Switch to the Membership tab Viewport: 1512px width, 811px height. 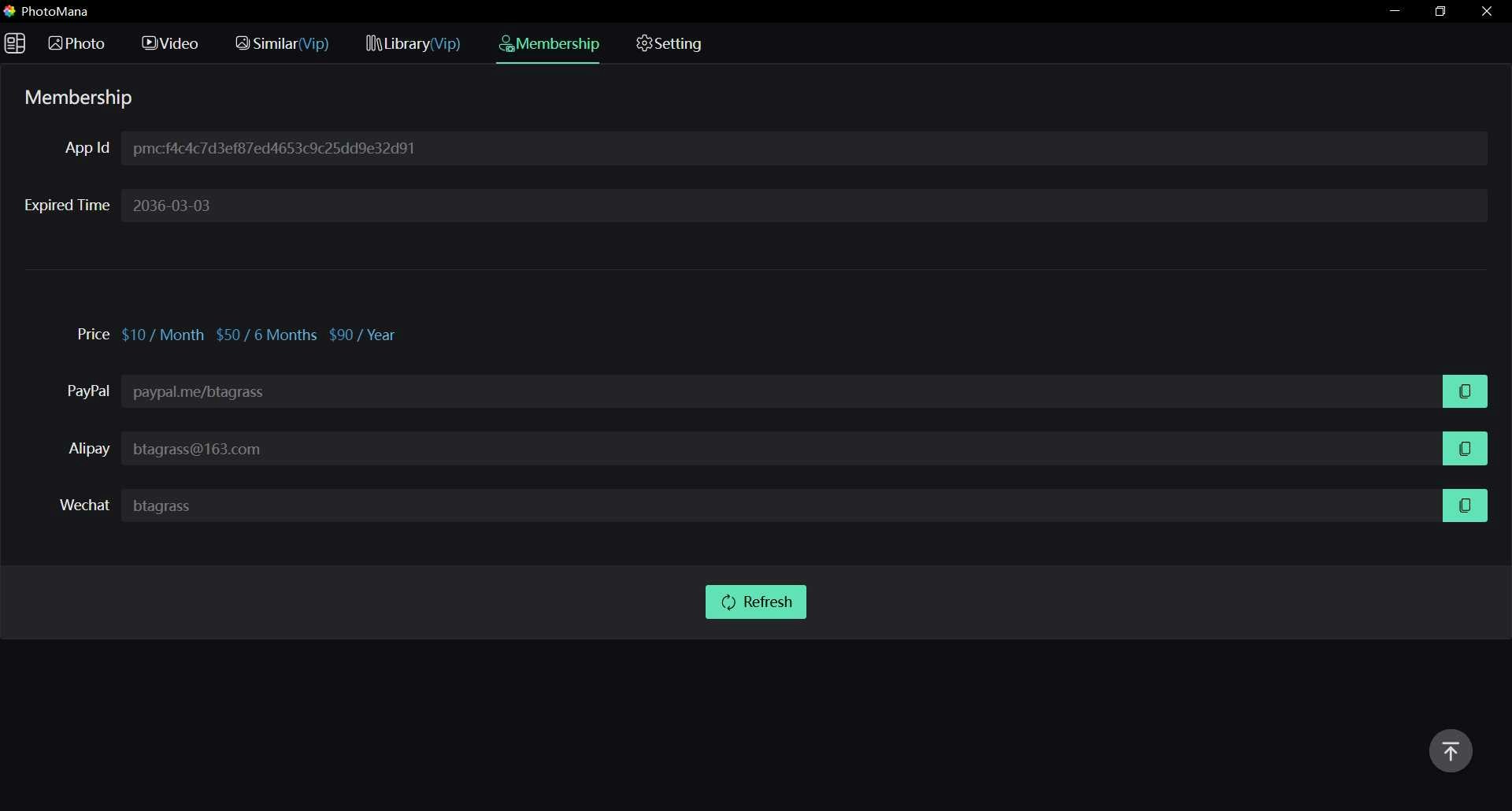point(558,44)
